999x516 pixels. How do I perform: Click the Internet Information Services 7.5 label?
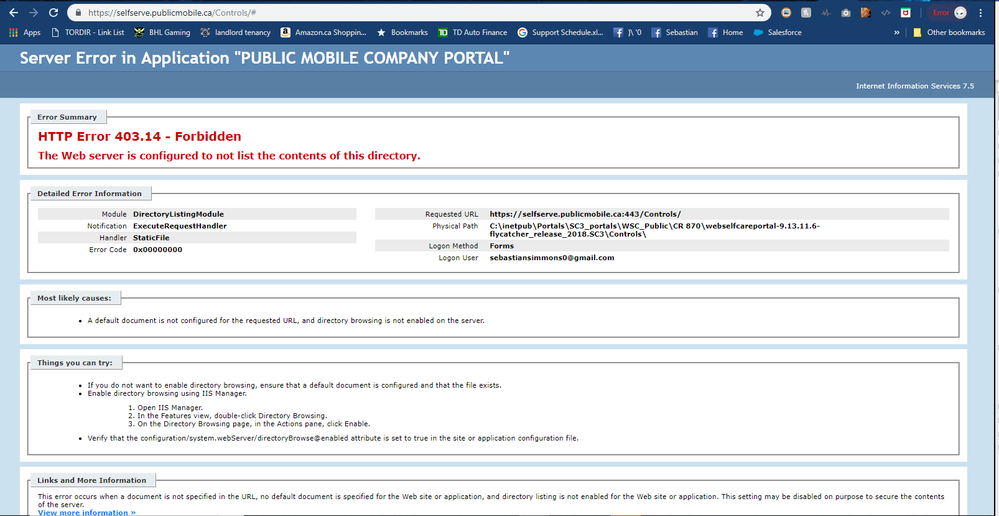[x=915, y=86]
